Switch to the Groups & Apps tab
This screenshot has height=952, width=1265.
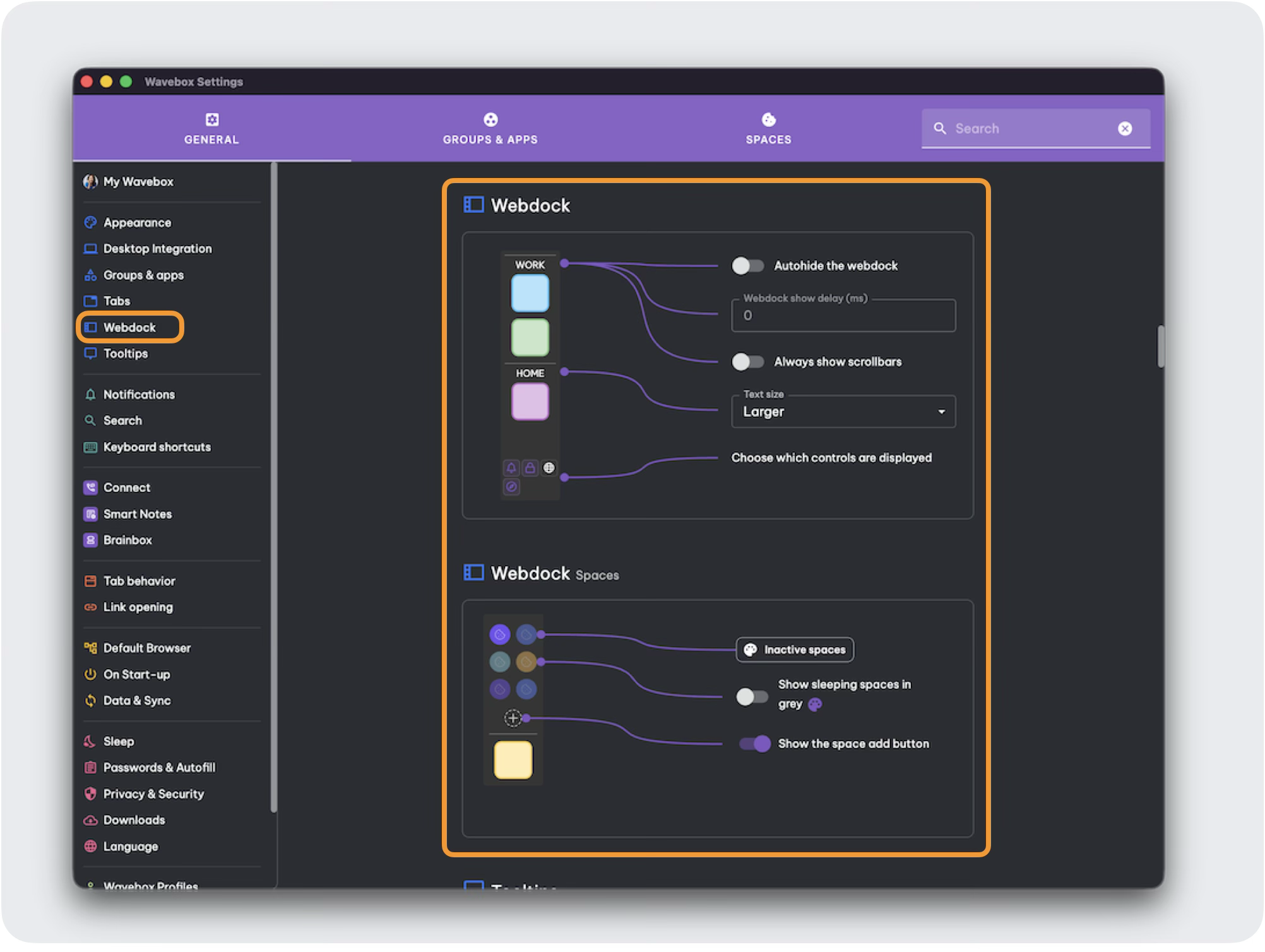tap(490, 129)
